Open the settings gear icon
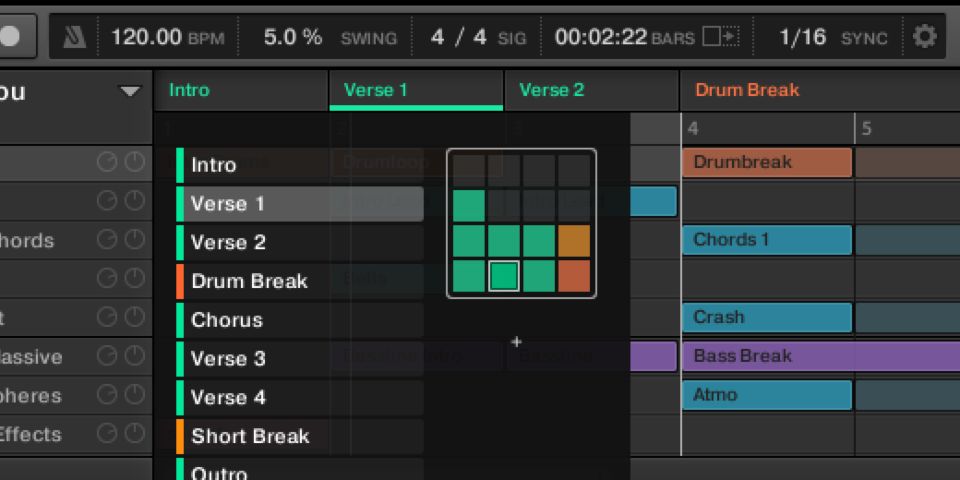The image size is (960, 480). (925, 37)
